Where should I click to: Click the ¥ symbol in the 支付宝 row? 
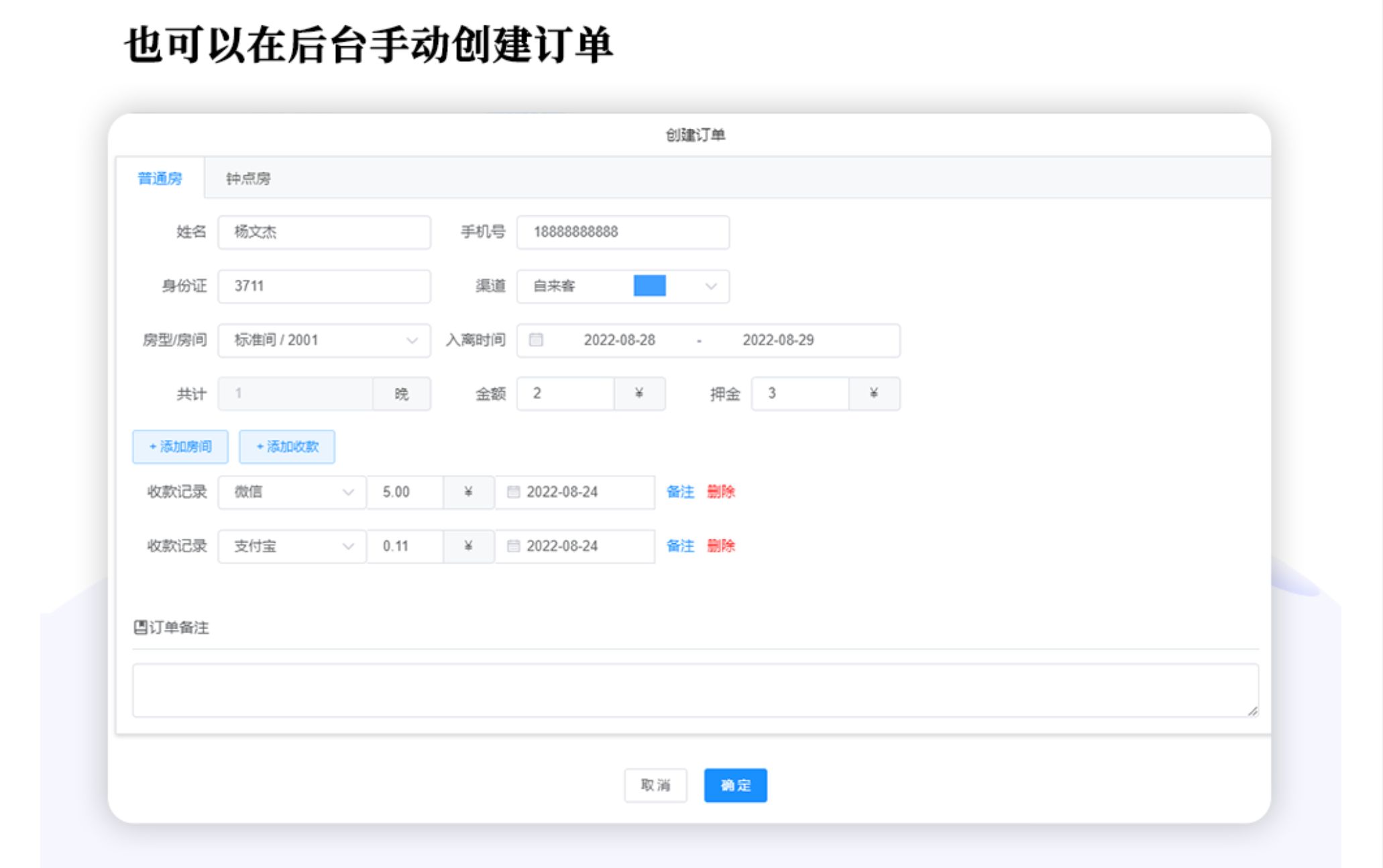pos(468,547)
